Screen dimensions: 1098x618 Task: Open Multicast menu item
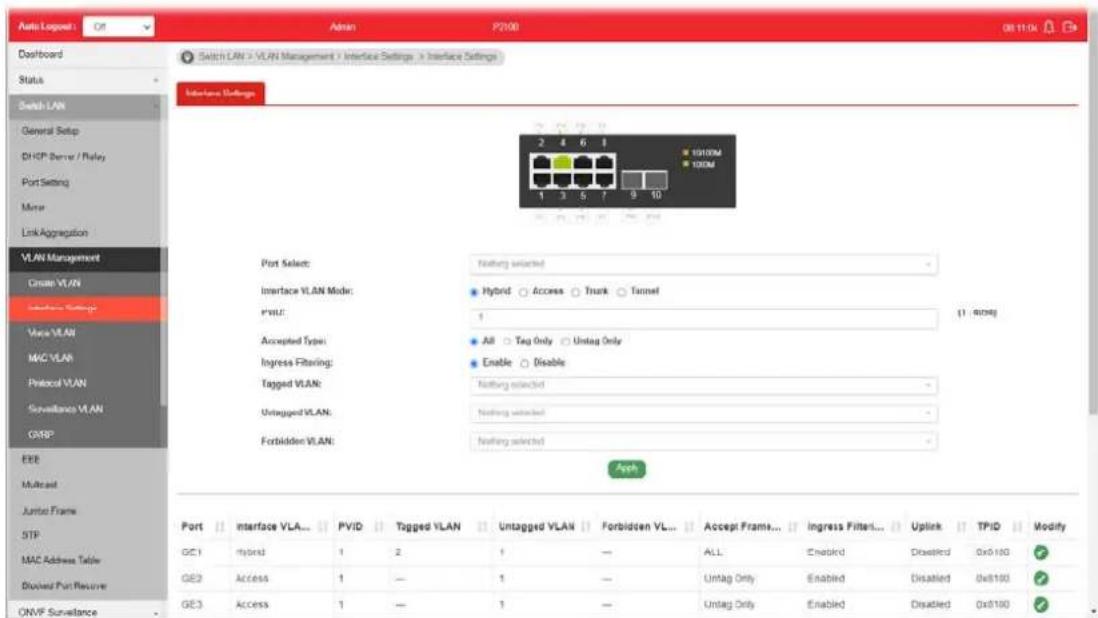click(x=40, y=485)
